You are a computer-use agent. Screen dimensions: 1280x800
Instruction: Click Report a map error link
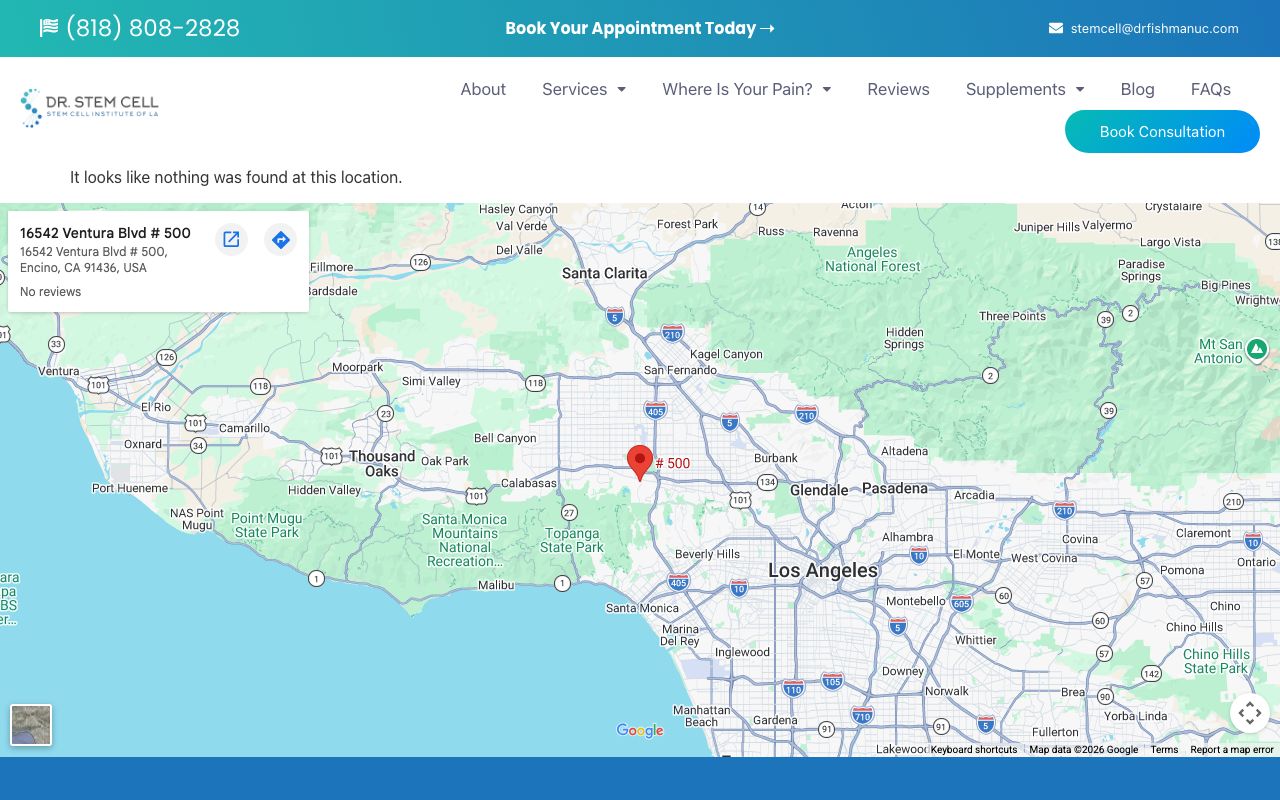click(1231, 750)
